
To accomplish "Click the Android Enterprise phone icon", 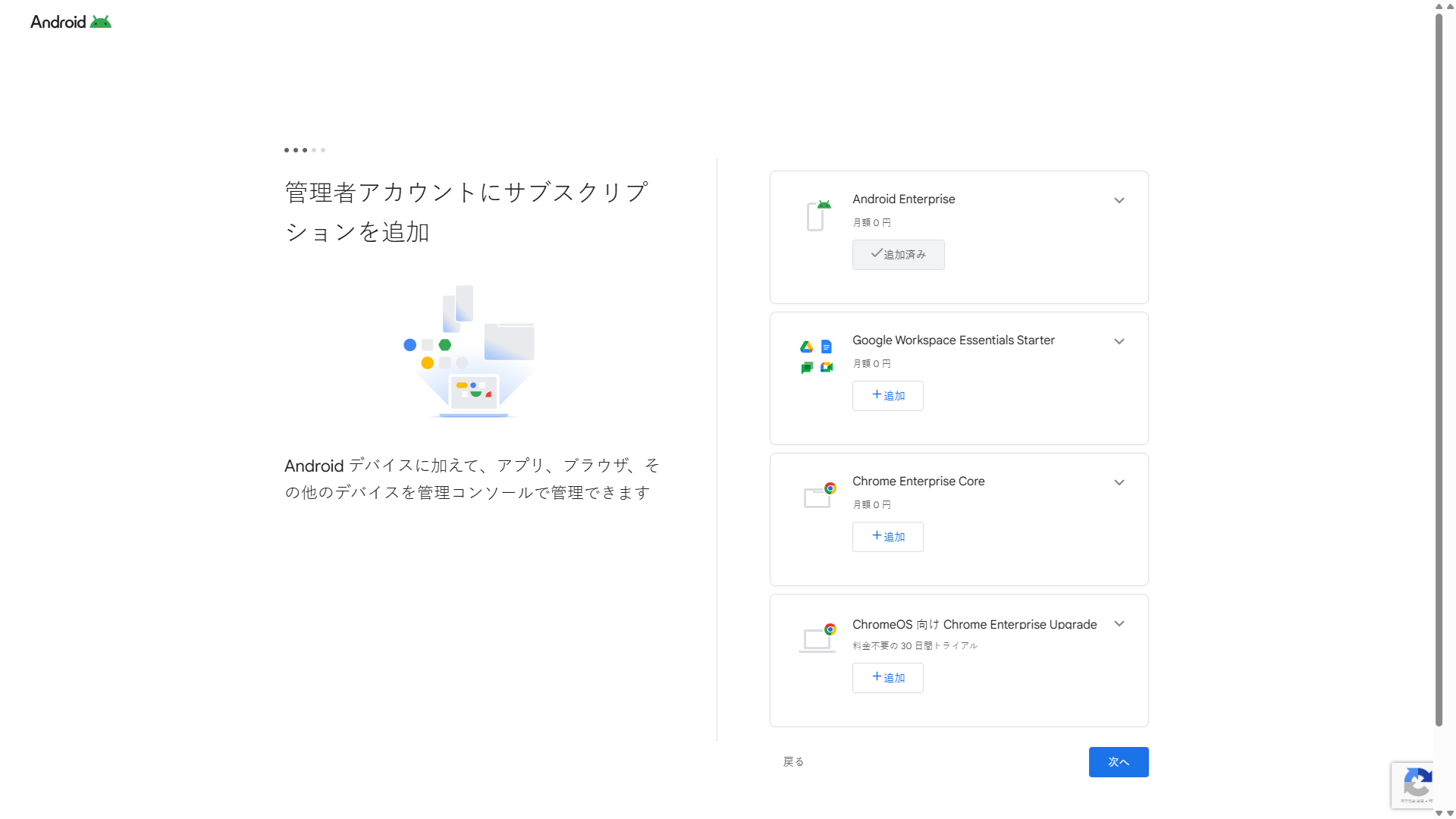I will (817, 215).
